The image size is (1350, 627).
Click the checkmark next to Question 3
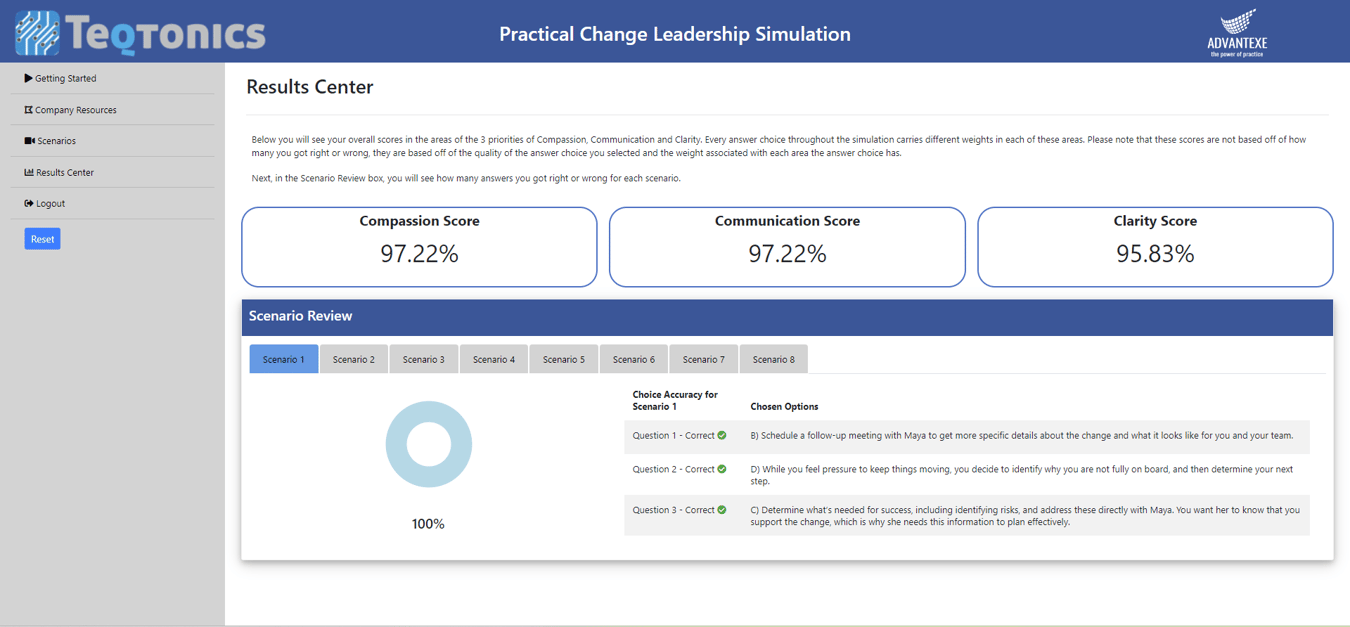click(722, 509)
